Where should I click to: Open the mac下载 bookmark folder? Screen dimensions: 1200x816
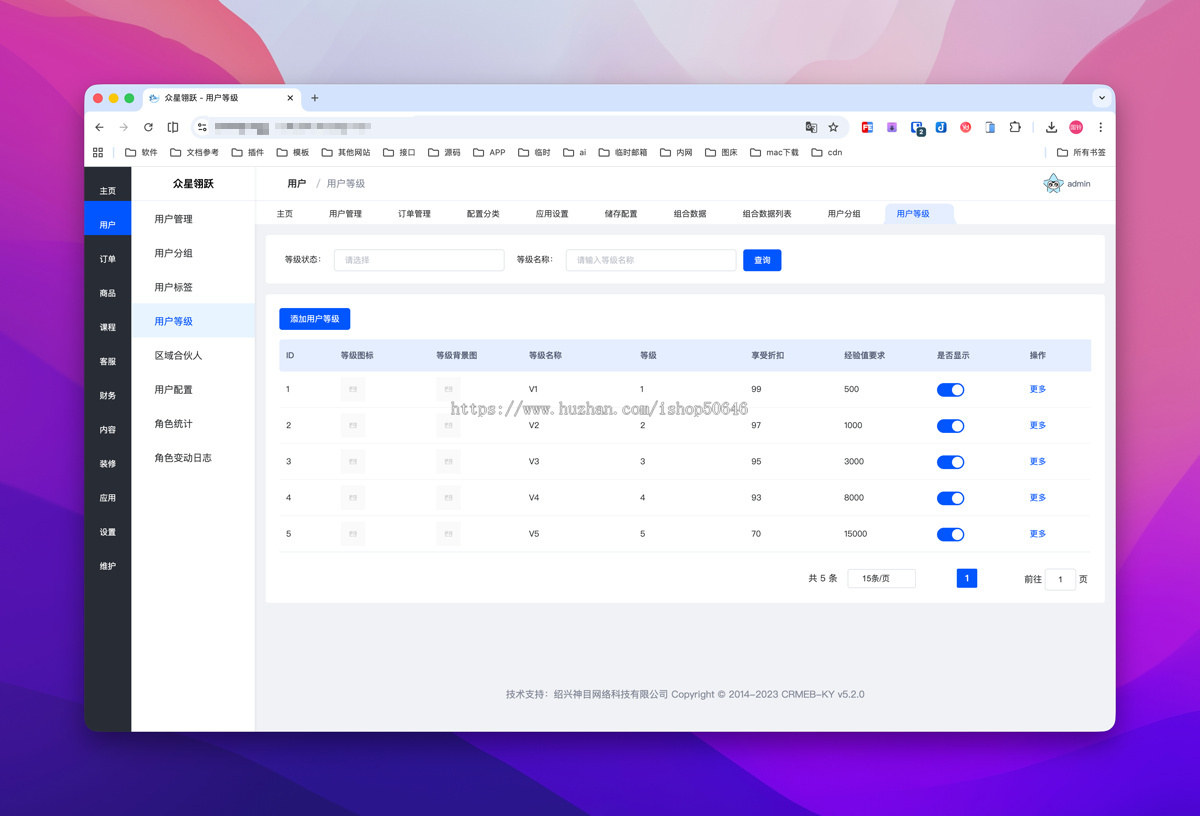pyautogui.click(x=774, y=153)
